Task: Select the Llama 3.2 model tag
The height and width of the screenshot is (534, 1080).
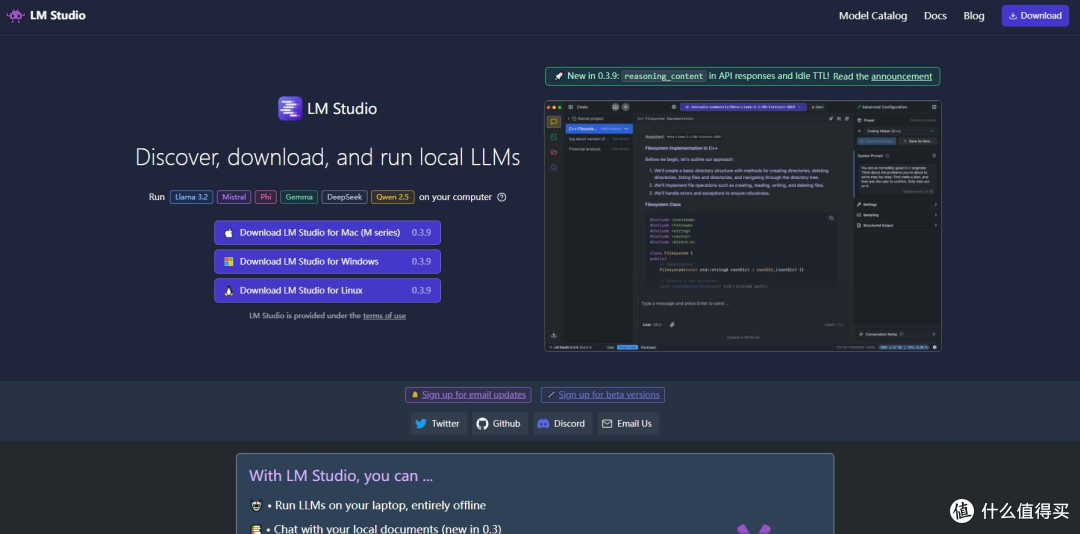Action: coord(191,197)
